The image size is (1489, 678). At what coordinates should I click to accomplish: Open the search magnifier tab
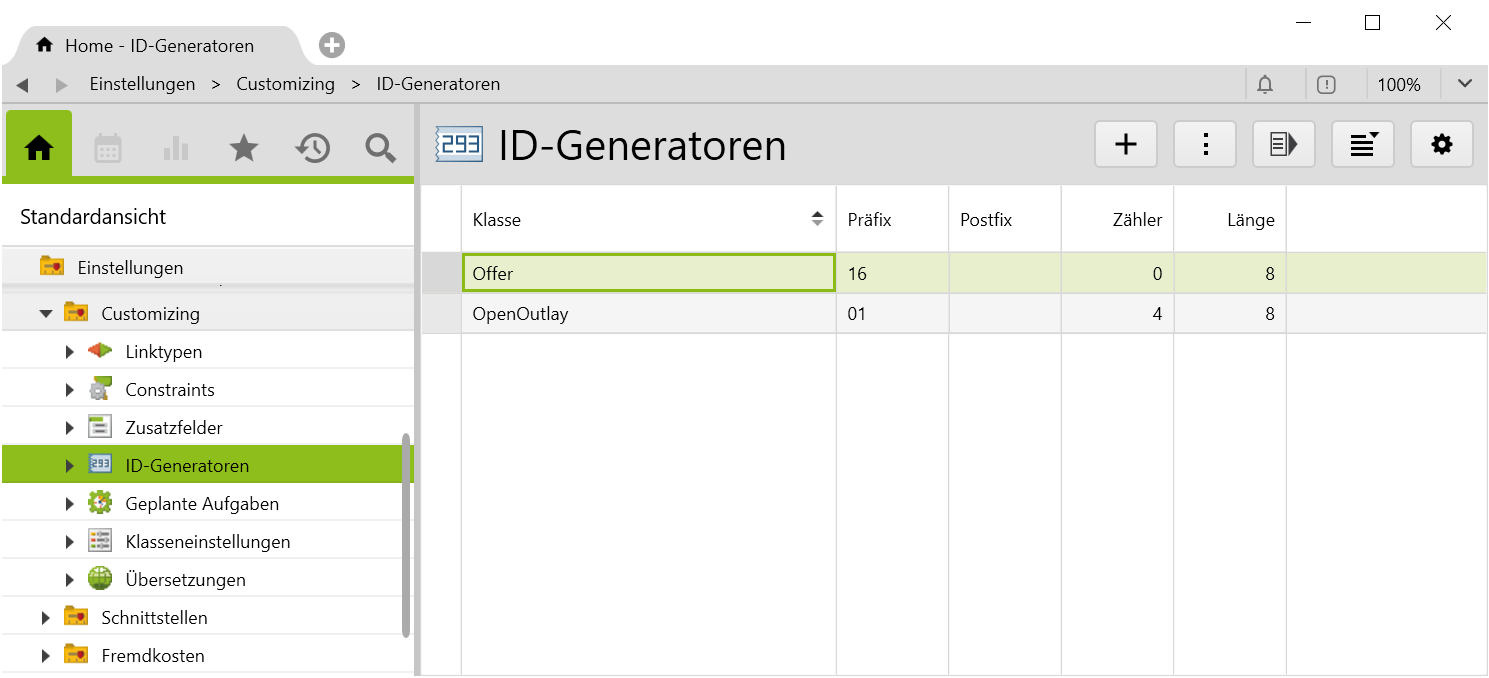[380, 149]
